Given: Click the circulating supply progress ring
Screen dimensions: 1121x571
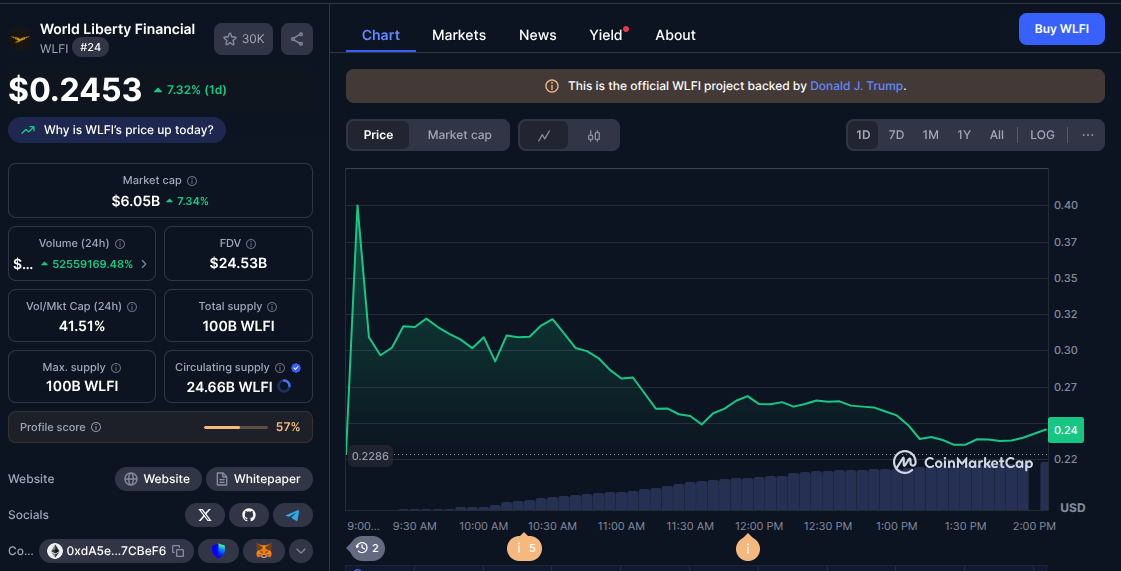Looking at the screenshot, I should 284,387.
